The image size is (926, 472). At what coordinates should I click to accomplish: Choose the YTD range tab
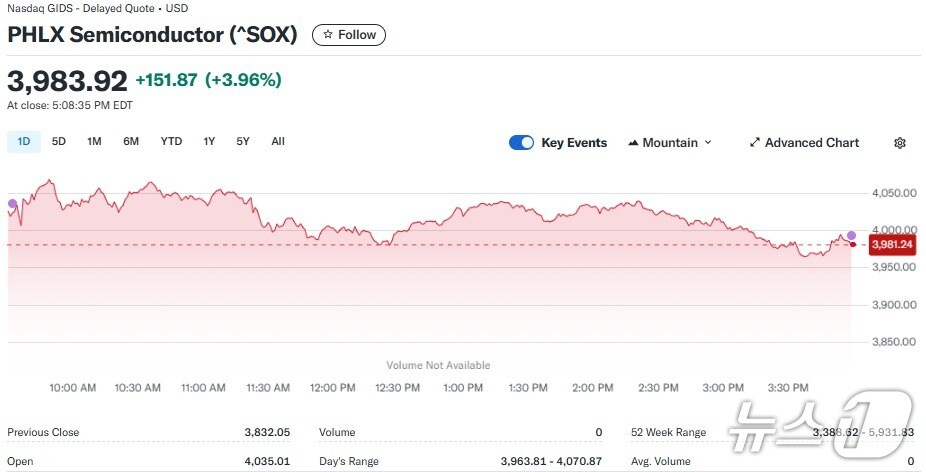tap(171, 142)
